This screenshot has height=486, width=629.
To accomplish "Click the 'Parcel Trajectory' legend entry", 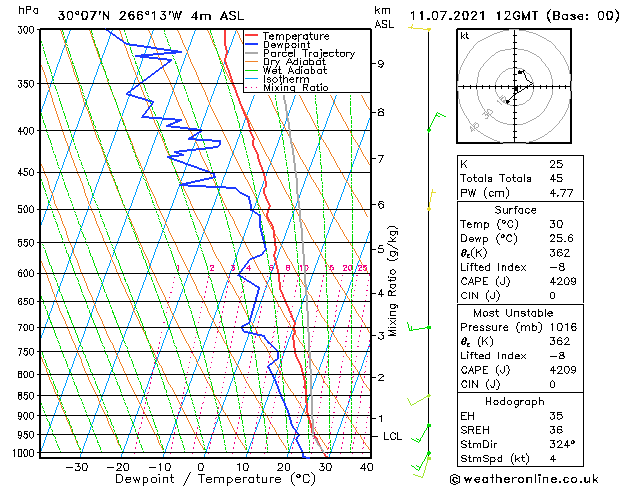I will (x=309, y=53).
